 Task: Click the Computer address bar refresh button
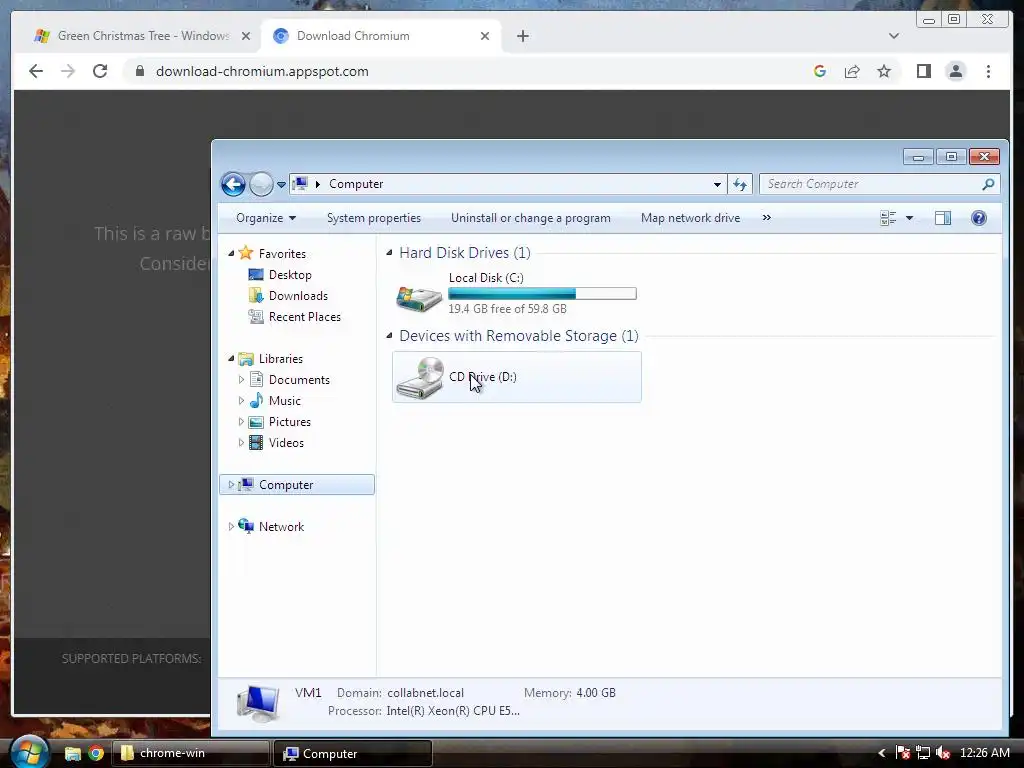click(x=740, y=184)
